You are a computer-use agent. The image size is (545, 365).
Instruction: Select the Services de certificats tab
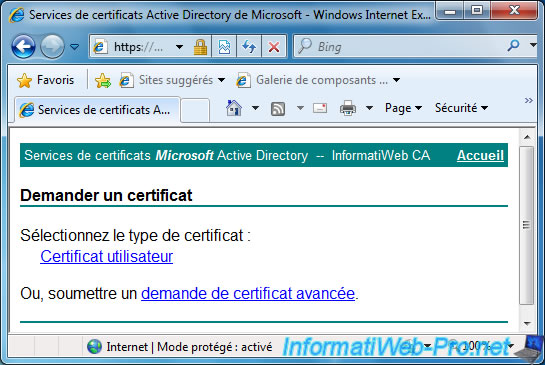(x=97, y=110)
